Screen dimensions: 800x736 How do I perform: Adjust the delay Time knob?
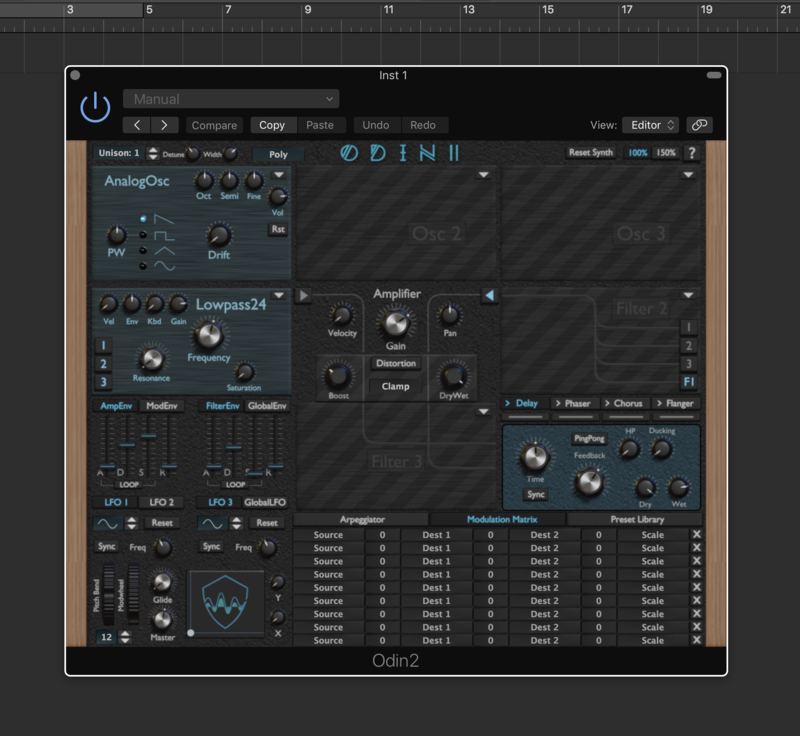coord(535,456)
